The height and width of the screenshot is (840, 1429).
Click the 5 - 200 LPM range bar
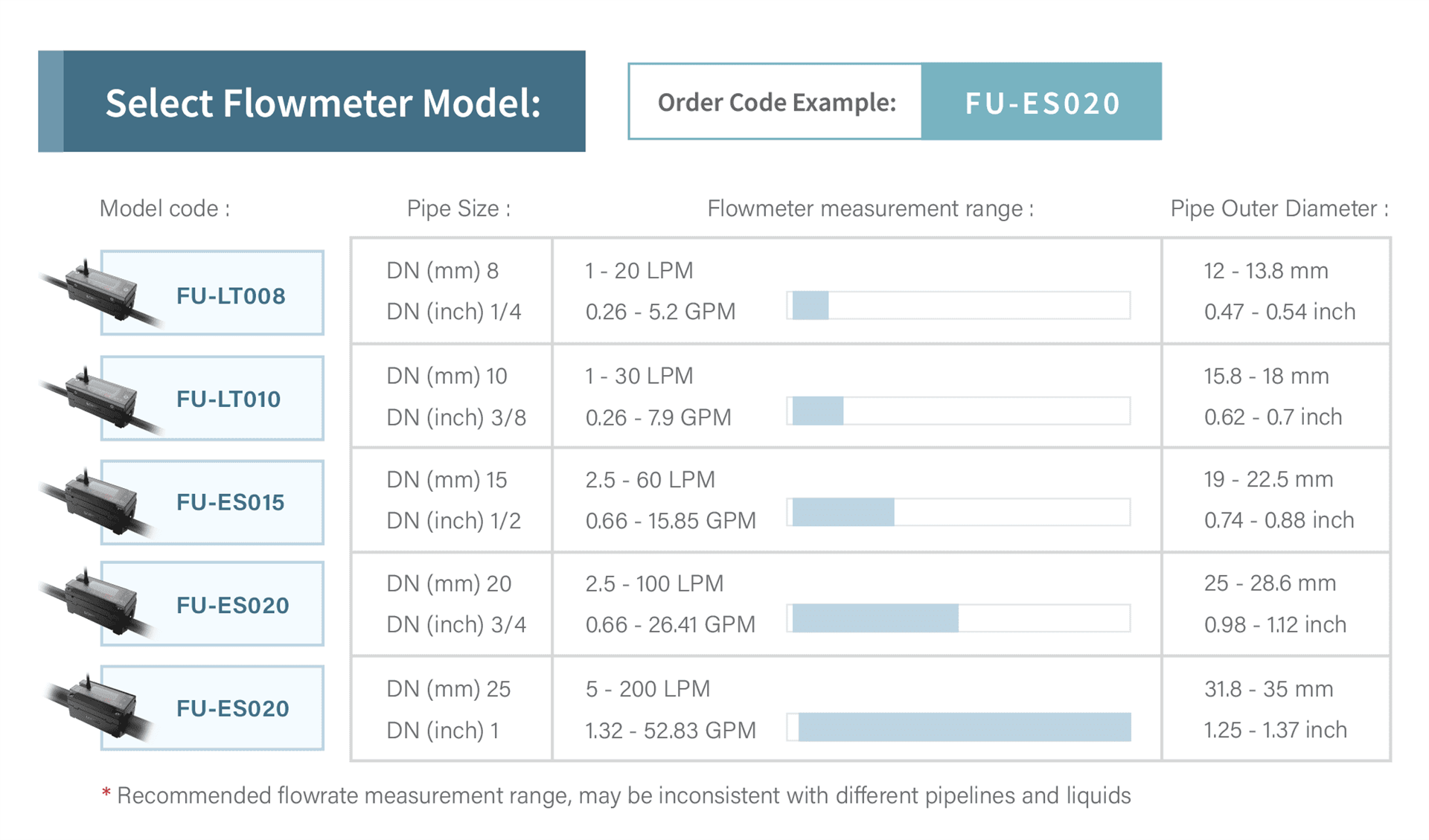click(x=959, y=727)
